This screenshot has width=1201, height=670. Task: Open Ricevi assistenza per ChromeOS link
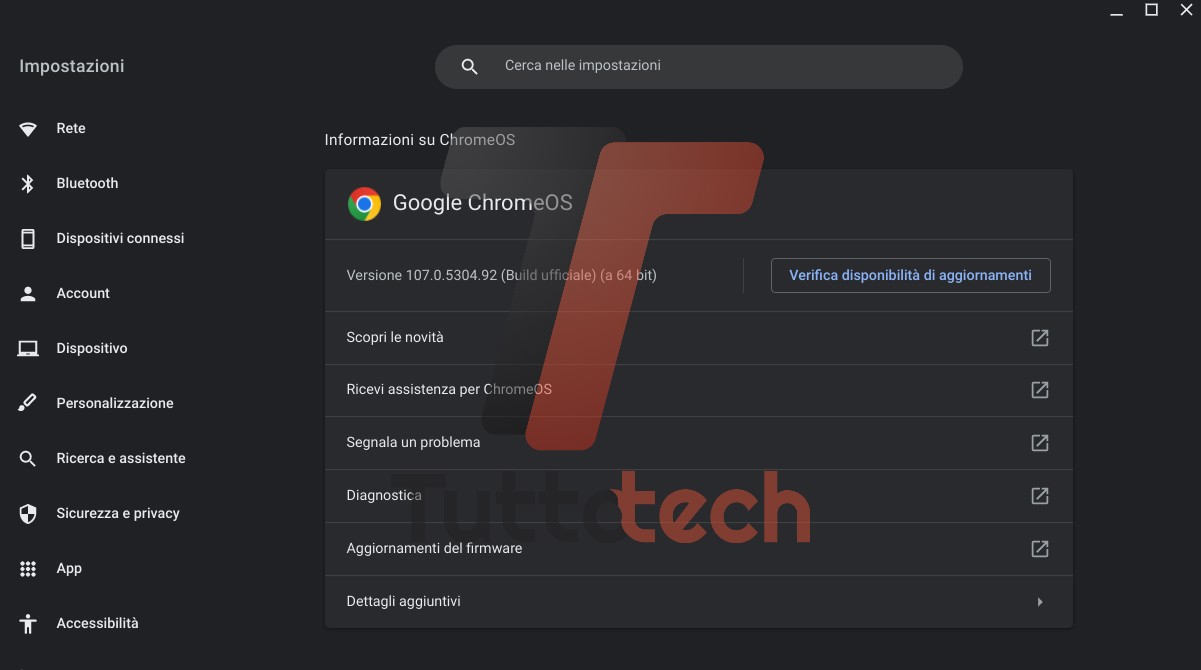(1040, 390)
